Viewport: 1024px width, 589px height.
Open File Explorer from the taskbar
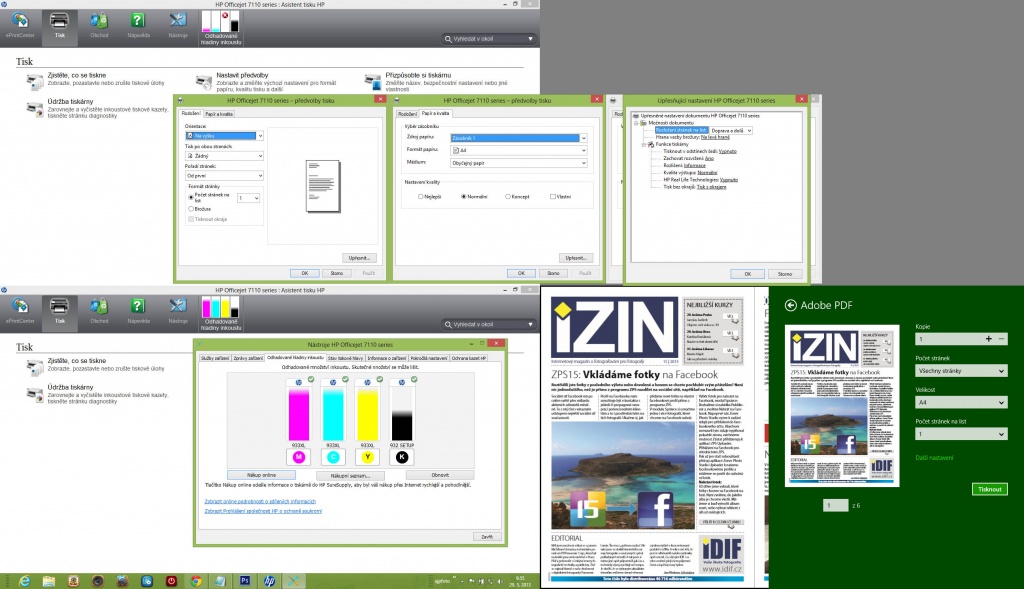tap(49, 581)
